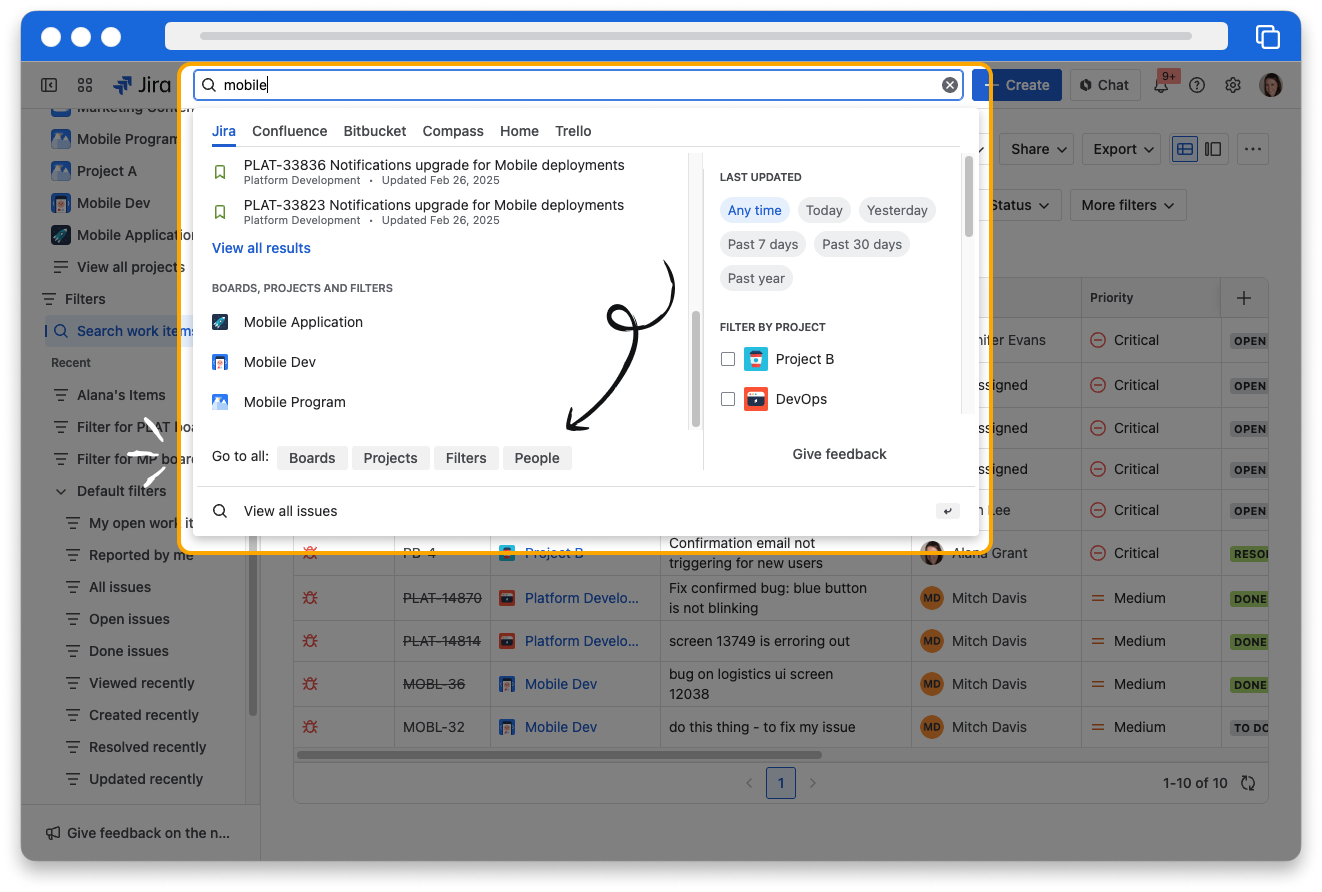Click the browser tabs icon in the title bar
1322x892 pixels.
1267,36
